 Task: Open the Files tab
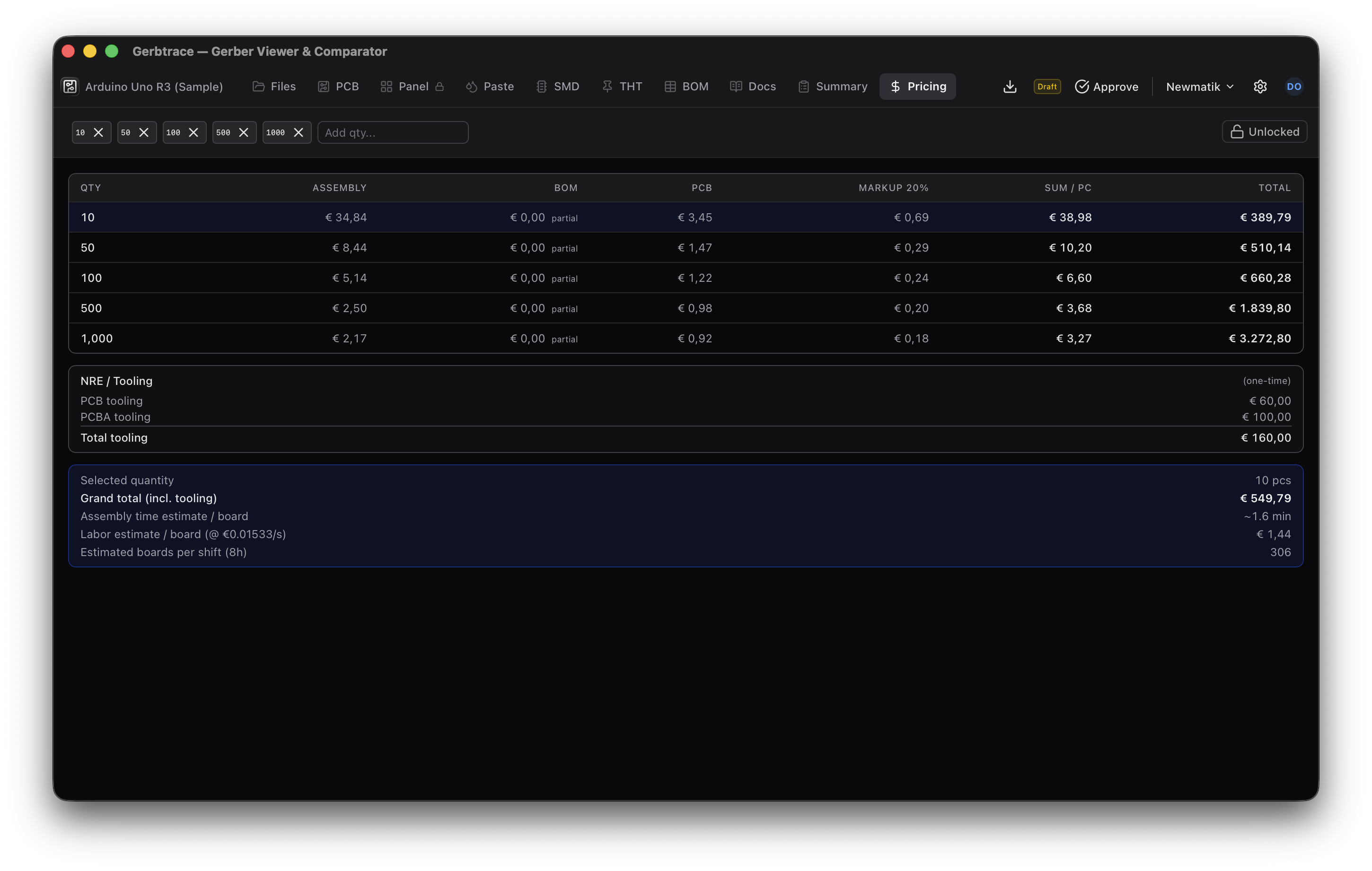[274, 87]
